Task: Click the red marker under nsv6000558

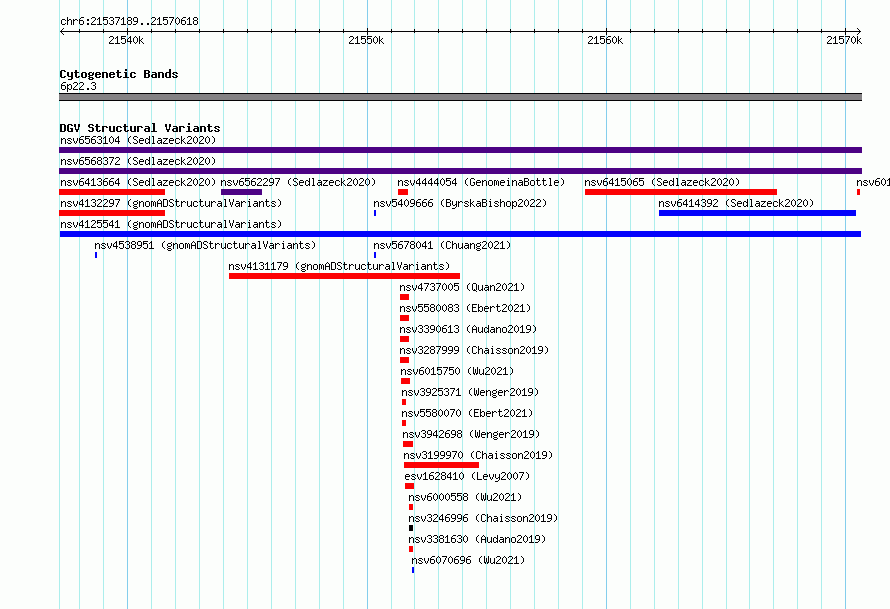Action: coord(410,507)
